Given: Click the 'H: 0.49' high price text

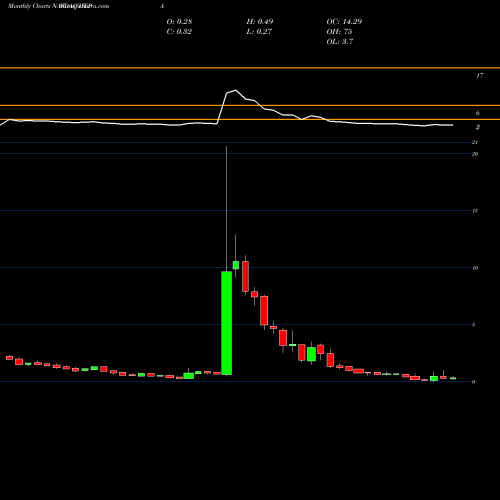Looking at the screenshot, I should pos(260,22).
